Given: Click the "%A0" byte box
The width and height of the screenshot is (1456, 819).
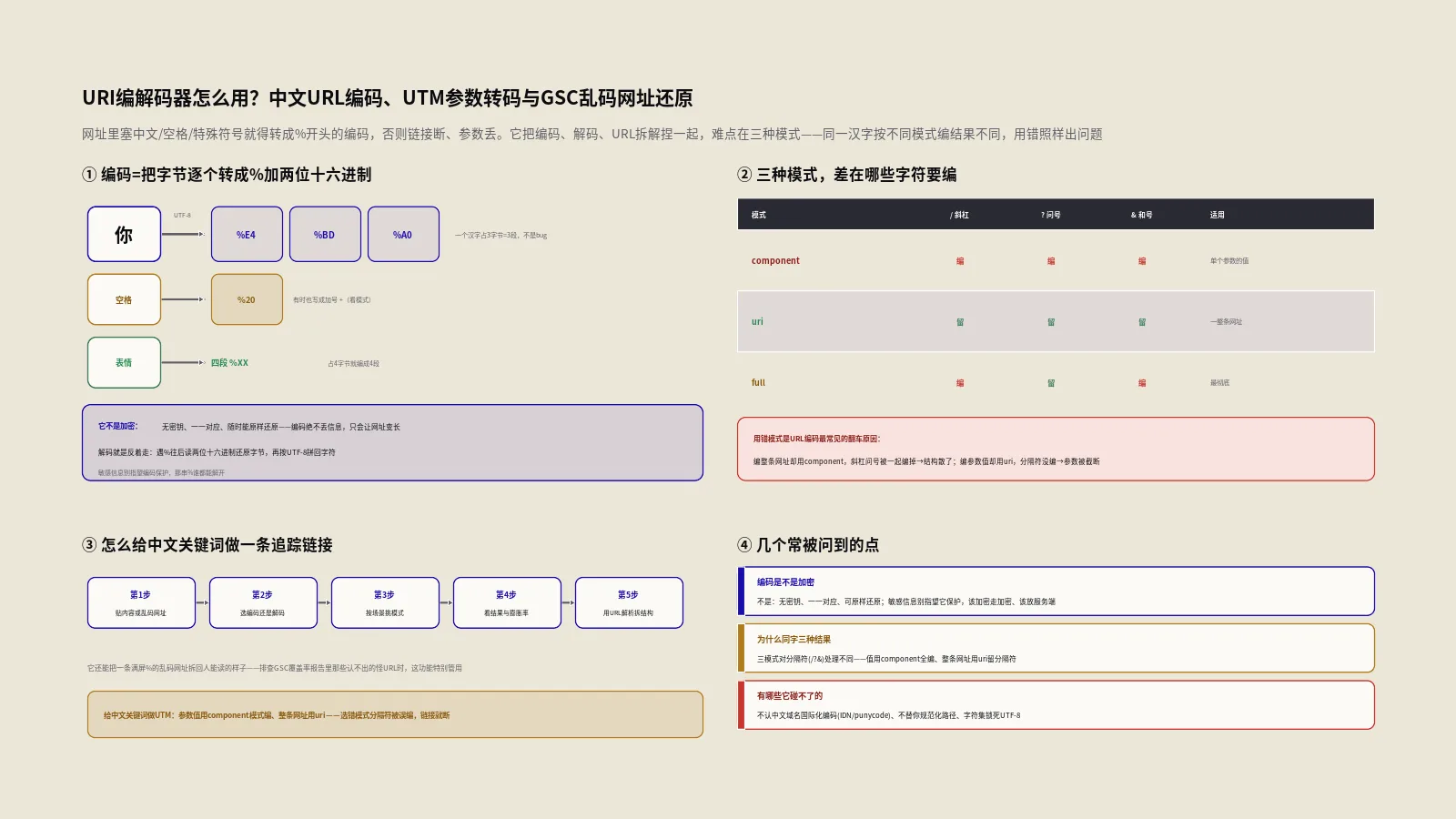Looking at the screenshot, I should (x=403, y=234).
